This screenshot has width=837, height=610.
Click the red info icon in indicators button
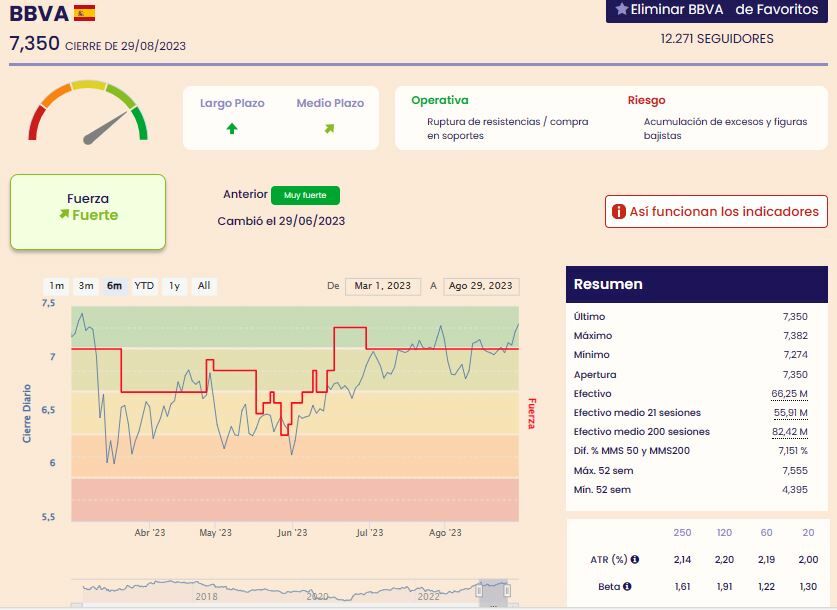(619, 212)
